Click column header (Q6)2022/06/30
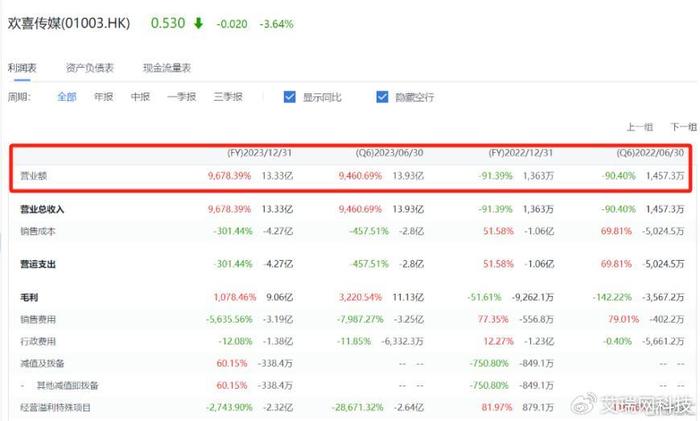Screen dimensions: 700x421 pos(650,153)
